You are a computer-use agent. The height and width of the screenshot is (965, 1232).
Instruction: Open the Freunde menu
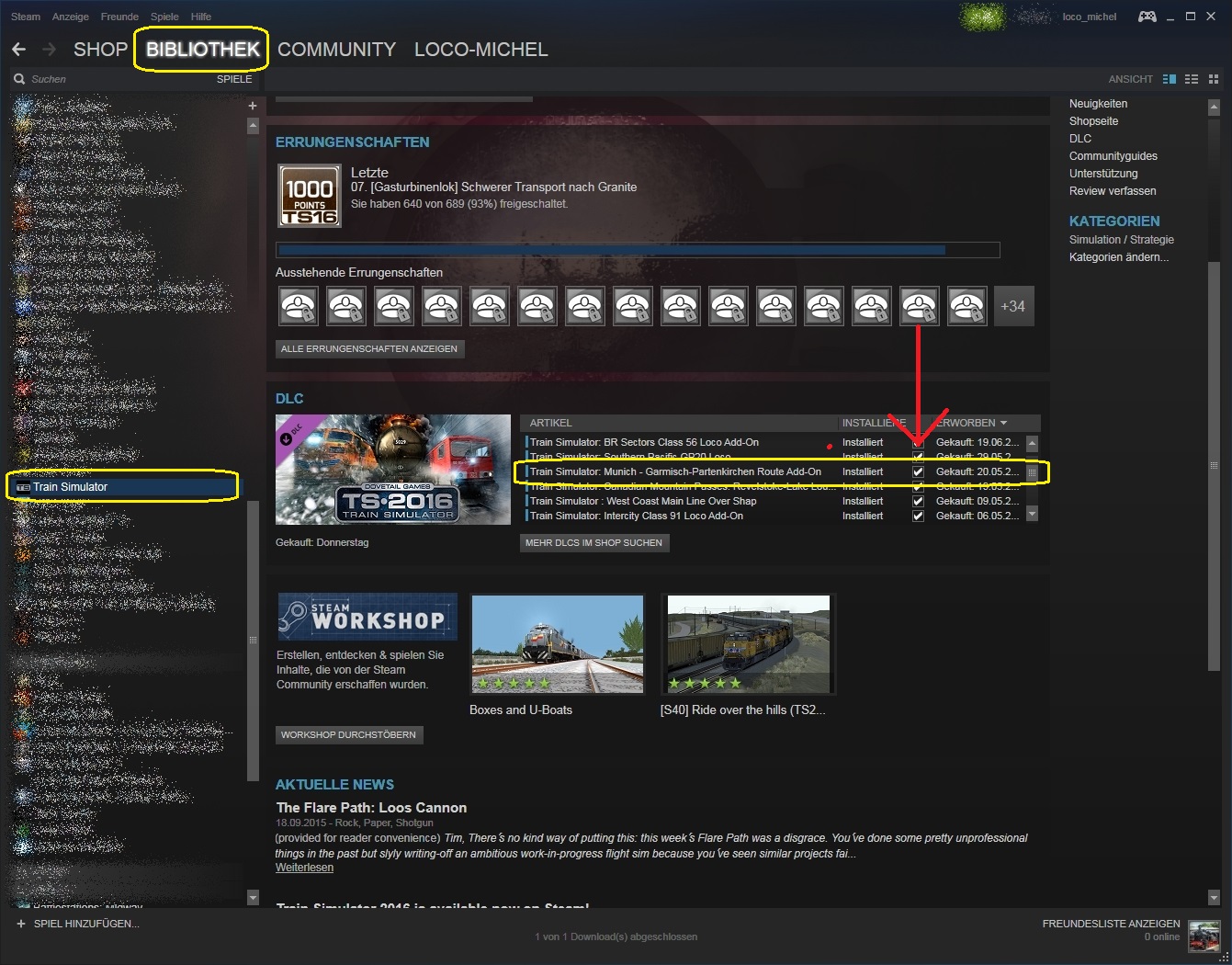(x=119, y=17)
